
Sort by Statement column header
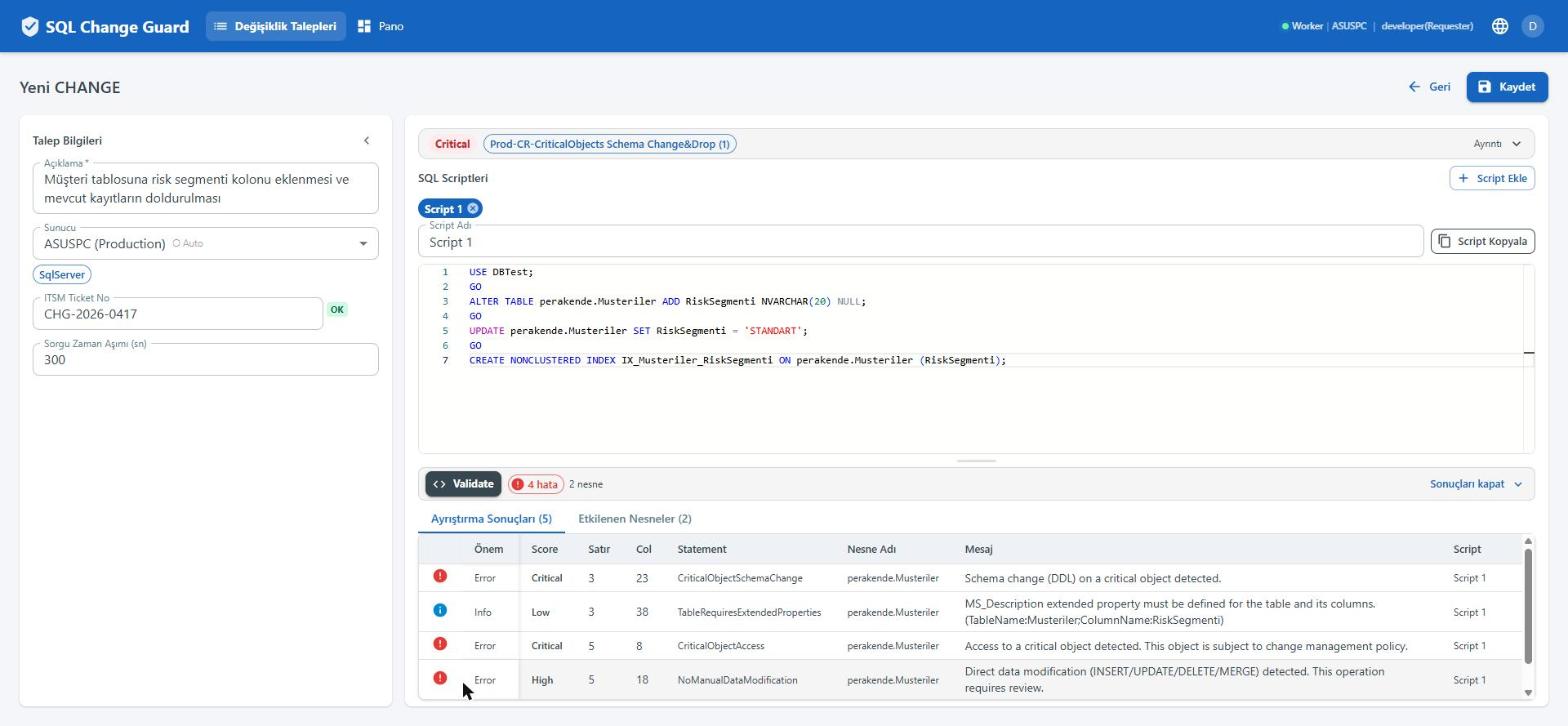pos(702,549)
